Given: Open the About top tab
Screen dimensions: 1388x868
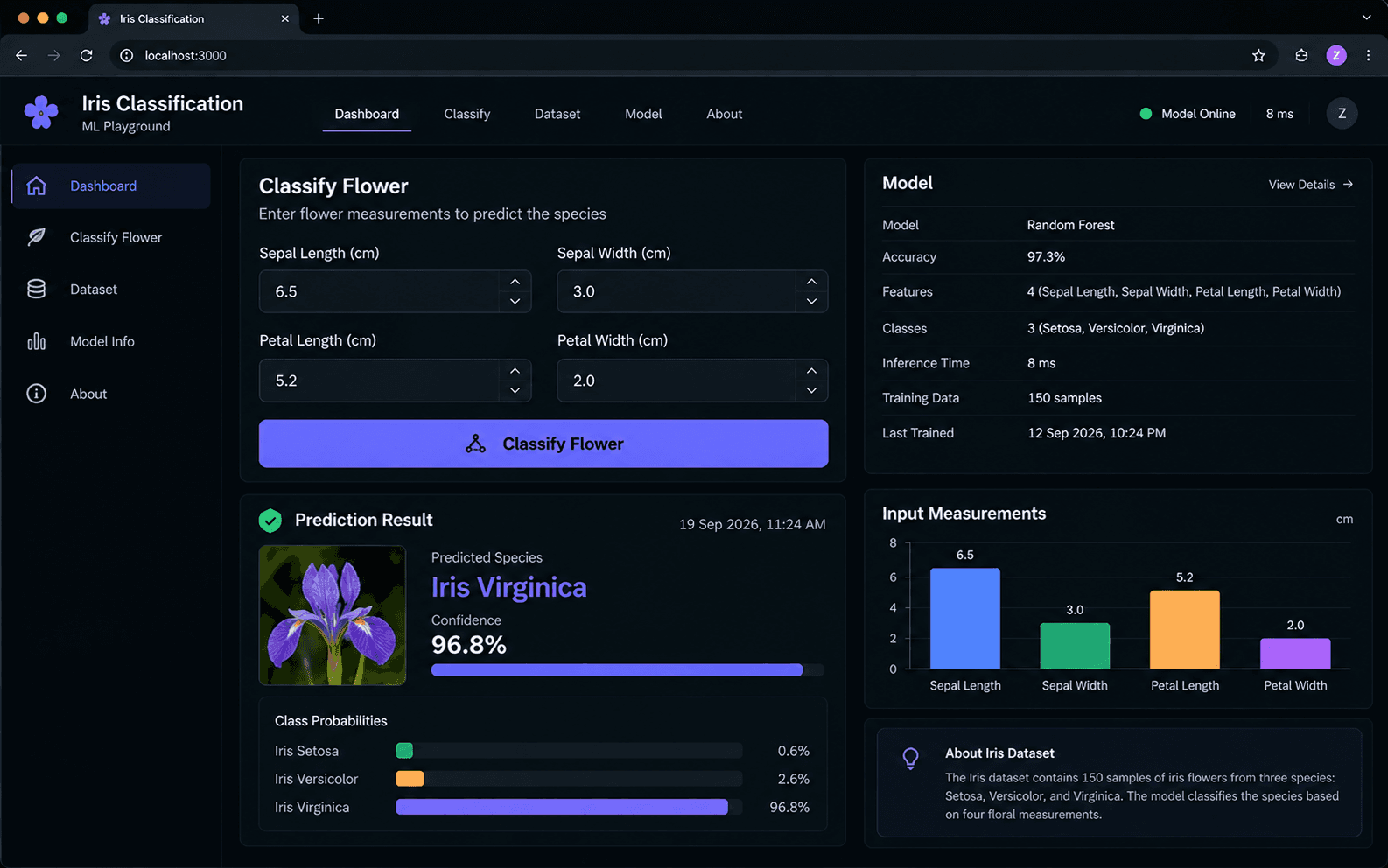Looking at the screenshot, I should (x=725, y=114).
